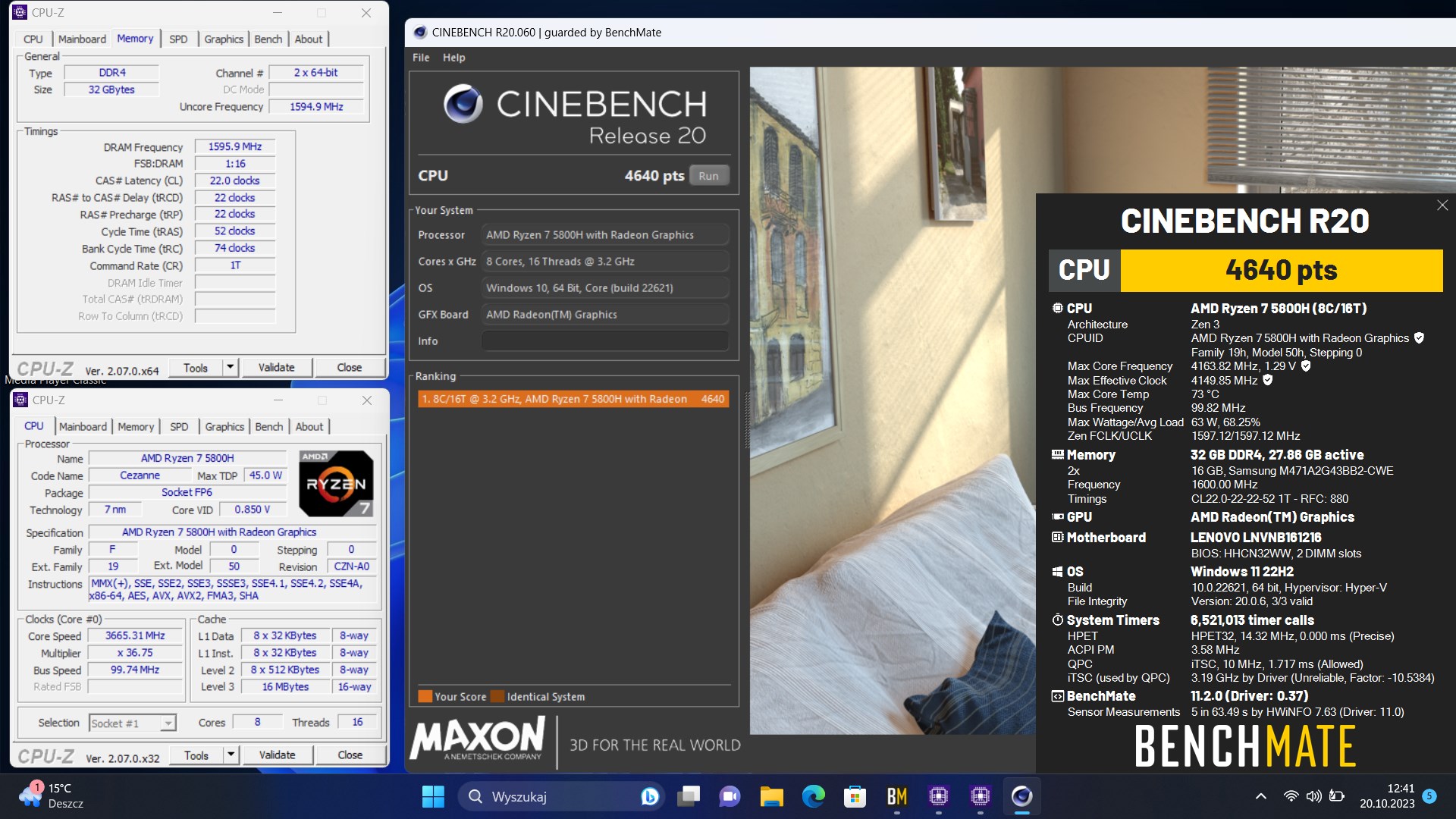Open the weather widget showing 15°C

pyautogui.click(x=52, y=796)
